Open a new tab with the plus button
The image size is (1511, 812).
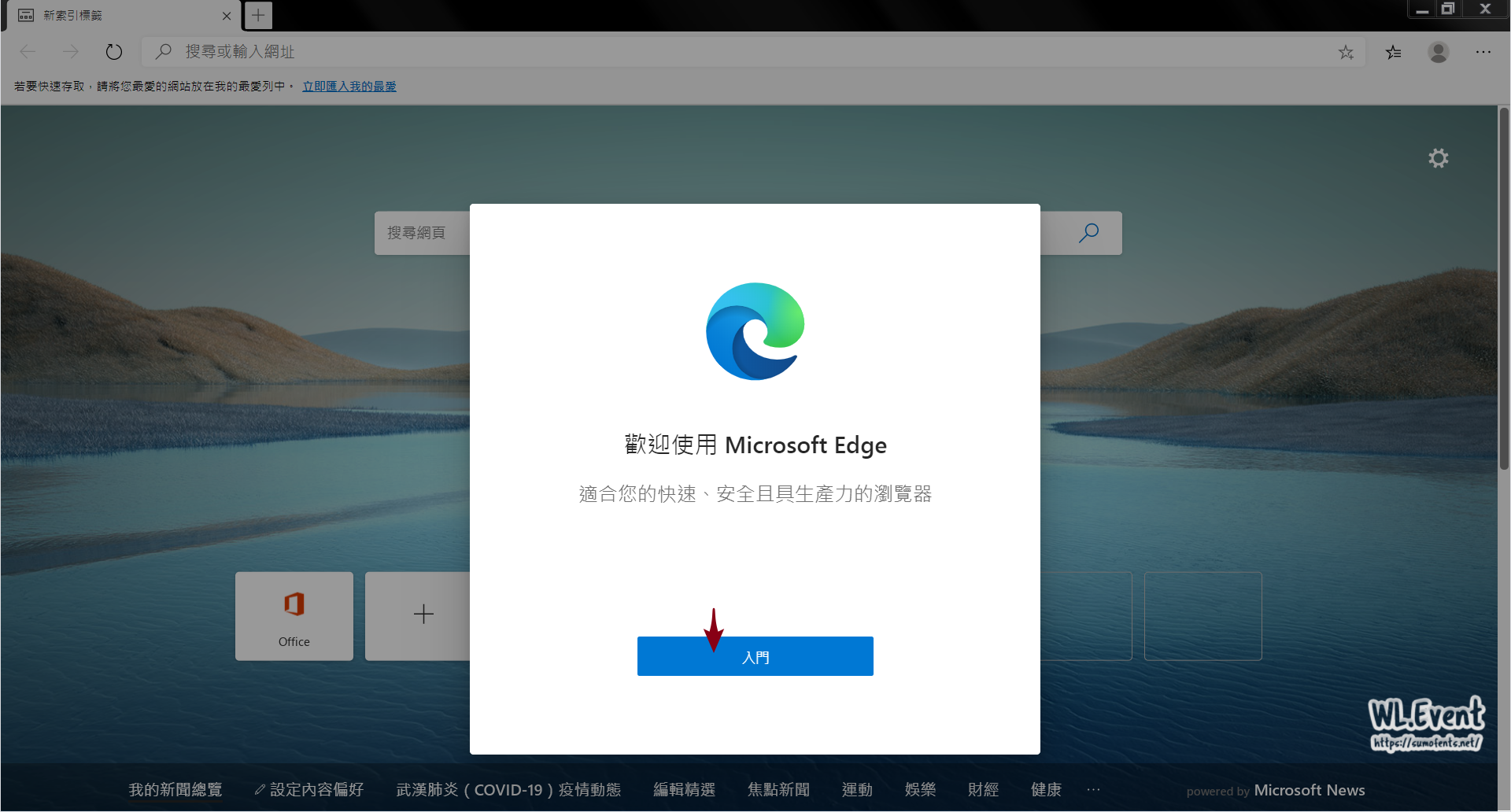(258, 15)
